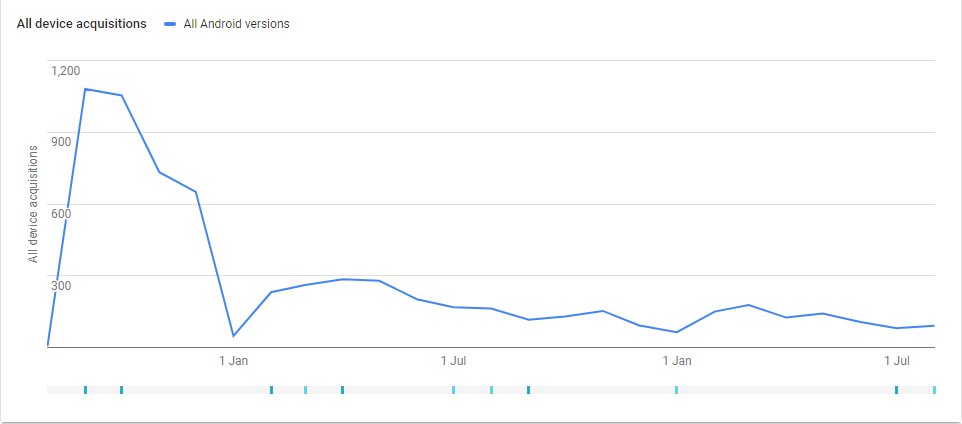962x424 pixels.
Task: Click the second "1 Jul" x-axis label
Action: click(x=897, y=361)
